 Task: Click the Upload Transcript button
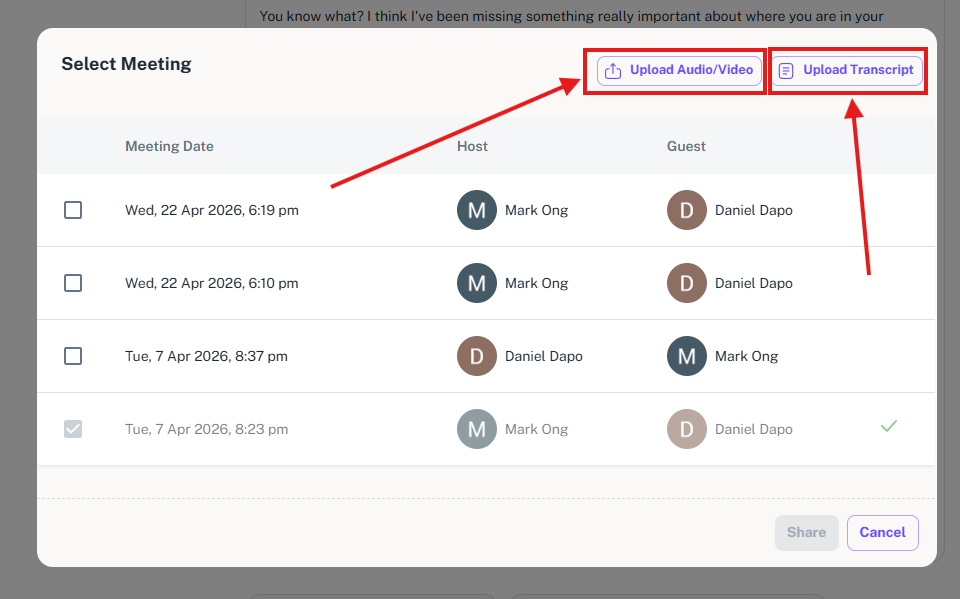point(847,70)
